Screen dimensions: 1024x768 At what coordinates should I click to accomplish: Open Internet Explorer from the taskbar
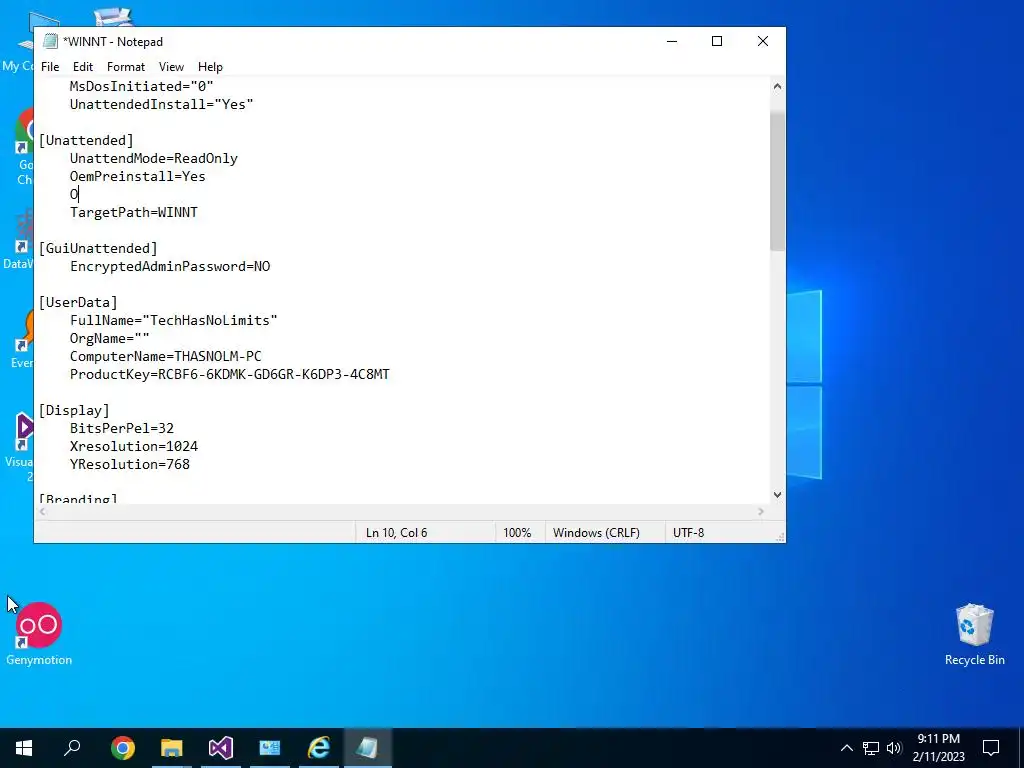[x=319, y=748]
